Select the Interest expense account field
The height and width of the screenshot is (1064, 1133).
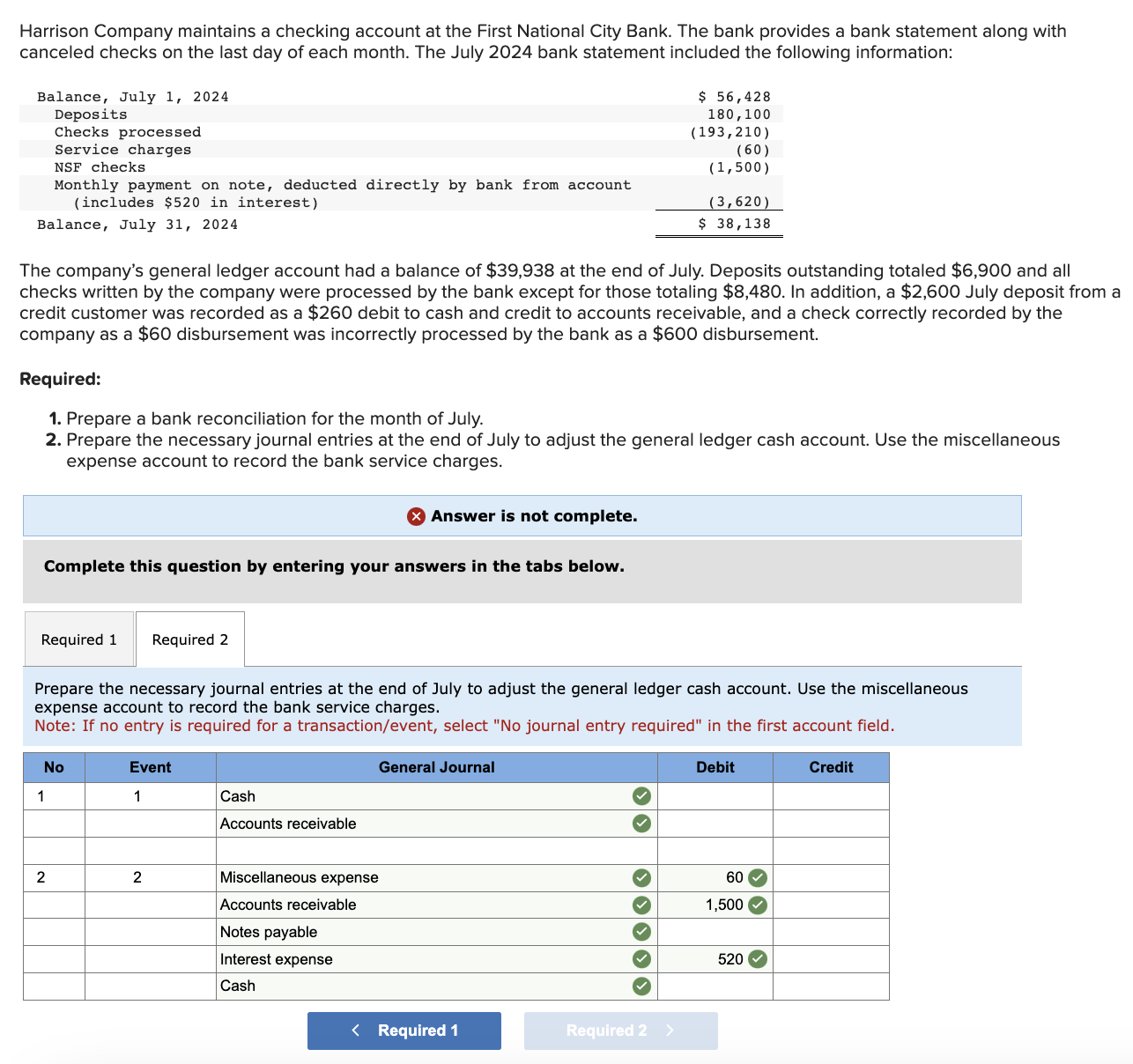tap(436, 959)
